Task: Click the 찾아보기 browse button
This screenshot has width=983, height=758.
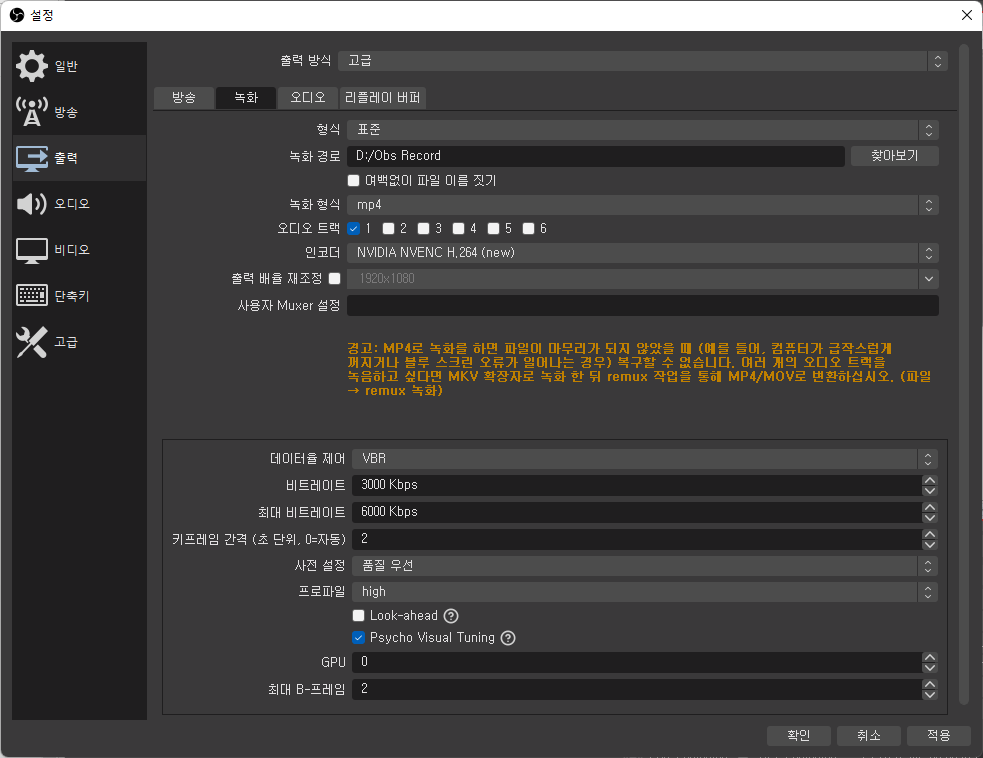Action: click(895, 155)
